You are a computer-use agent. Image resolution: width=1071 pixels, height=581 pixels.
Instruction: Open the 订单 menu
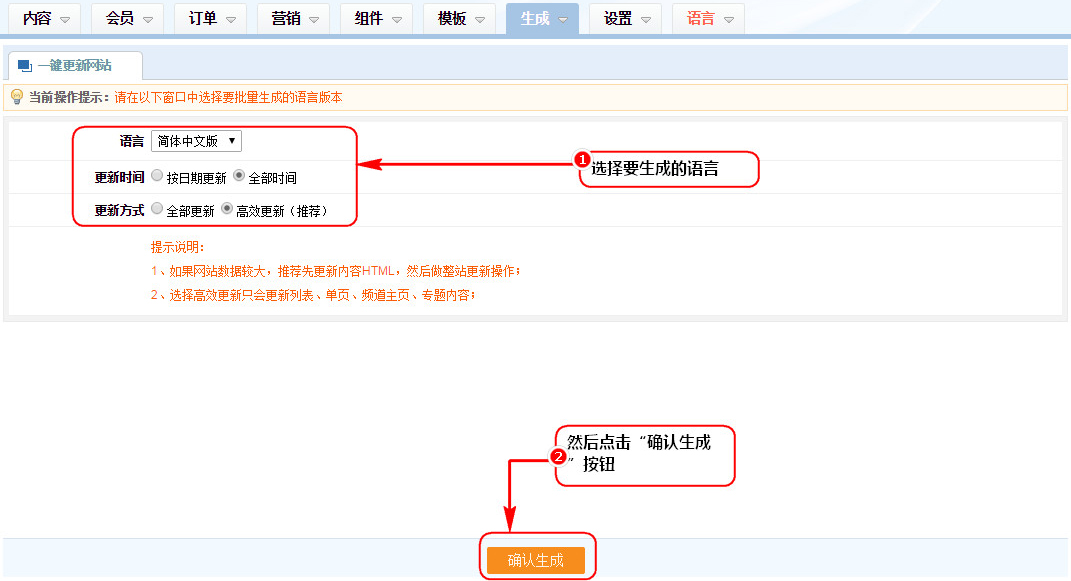pos(211,19)
